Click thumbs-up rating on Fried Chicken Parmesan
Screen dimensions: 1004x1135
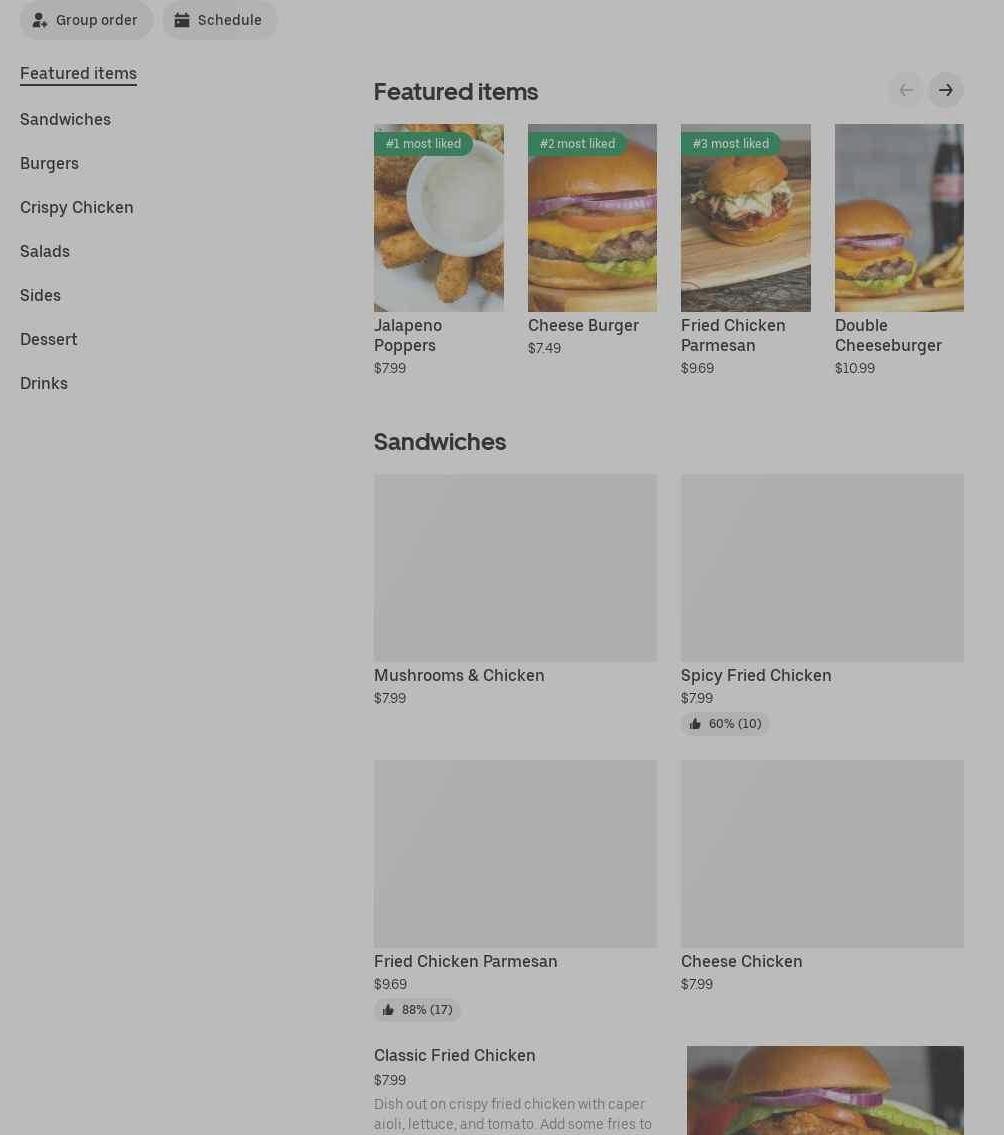point(418,1009)
